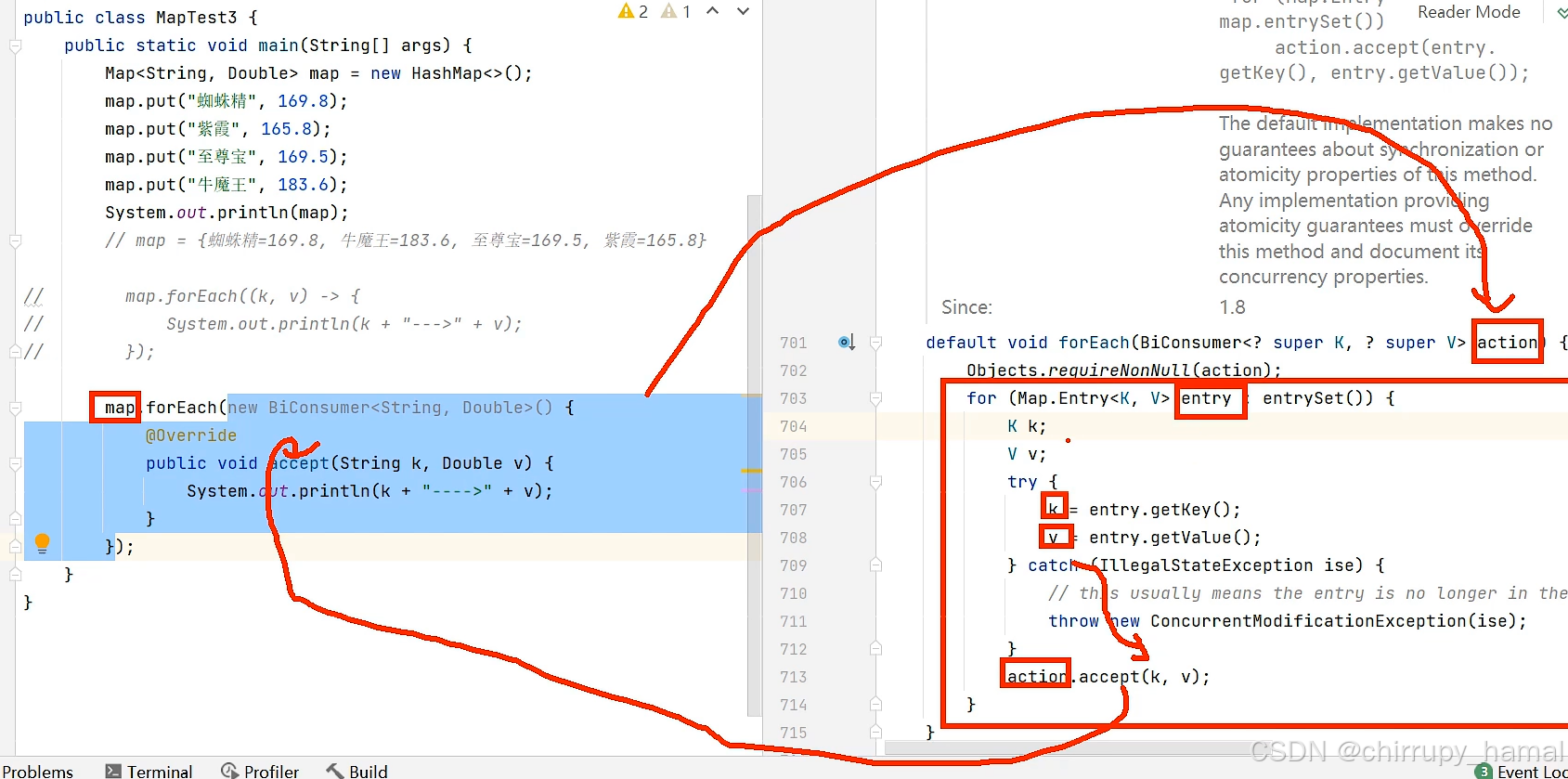Click the Build hammer icon

point(335,771)
